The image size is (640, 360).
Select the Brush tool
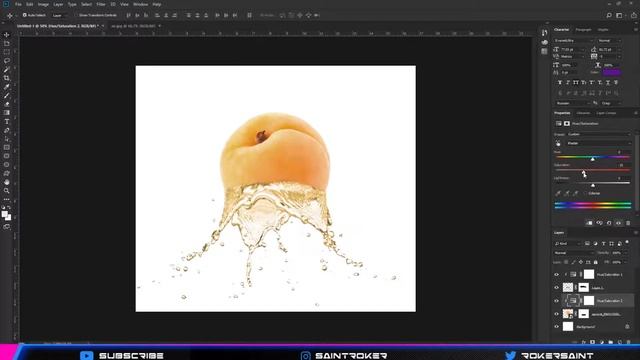7,96
